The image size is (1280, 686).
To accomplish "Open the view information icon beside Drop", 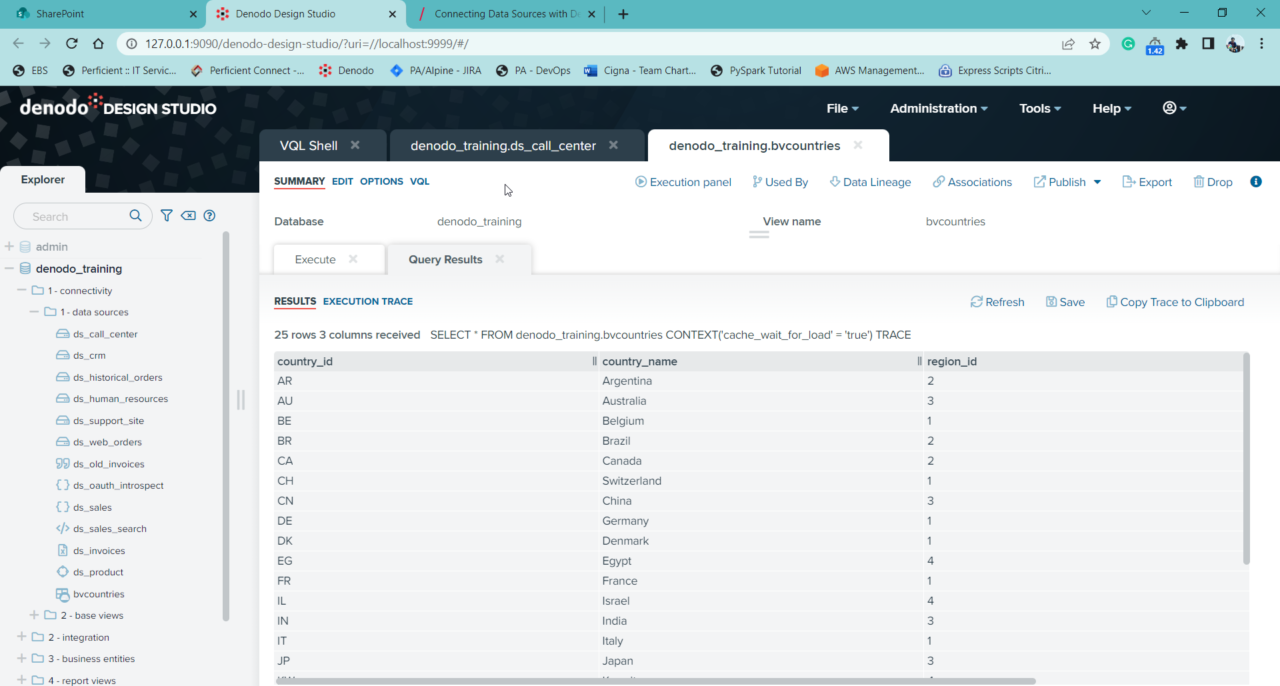I will coord(1256,182).
